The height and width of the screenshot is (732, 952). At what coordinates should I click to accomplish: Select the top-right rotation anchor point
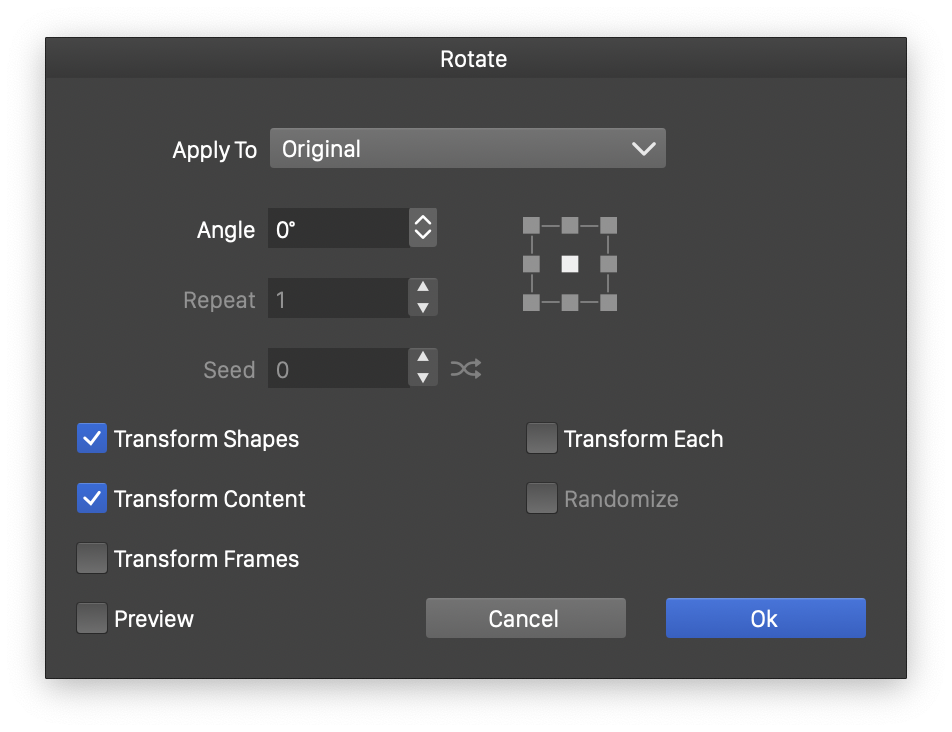(x=608, y=226)
